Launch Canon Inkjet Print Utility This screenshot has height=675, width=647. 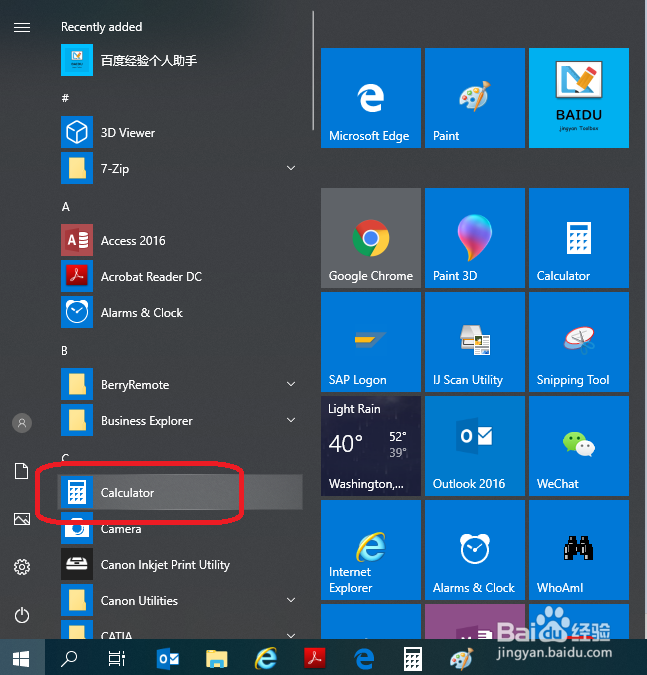pos(180,564)
